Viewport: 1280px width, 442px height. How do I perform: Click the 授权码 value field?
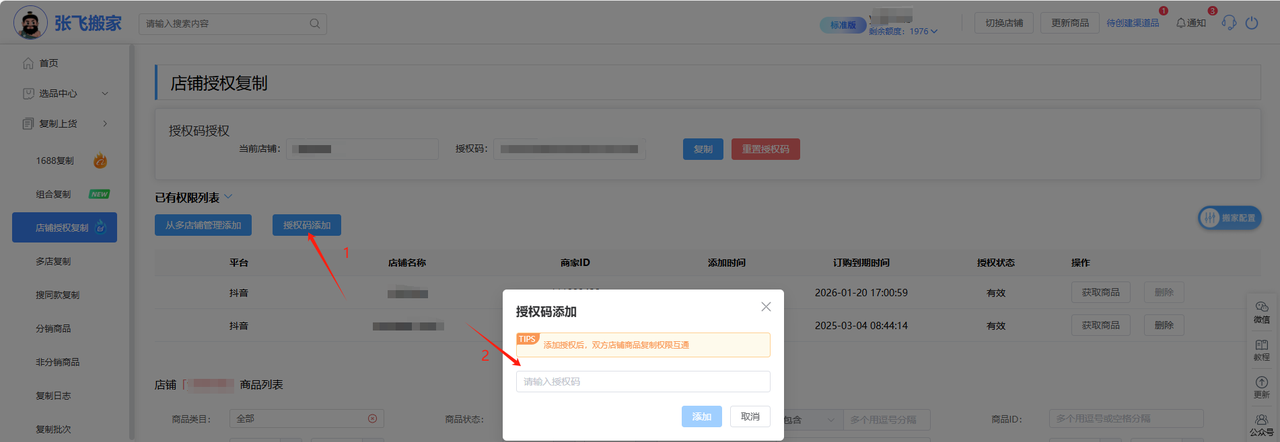click(568, 149)
